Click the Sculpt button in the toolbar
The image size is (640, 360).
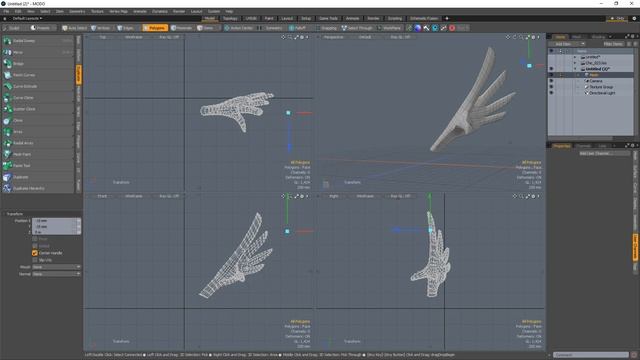pyautogui.click(x=13, y=28)
